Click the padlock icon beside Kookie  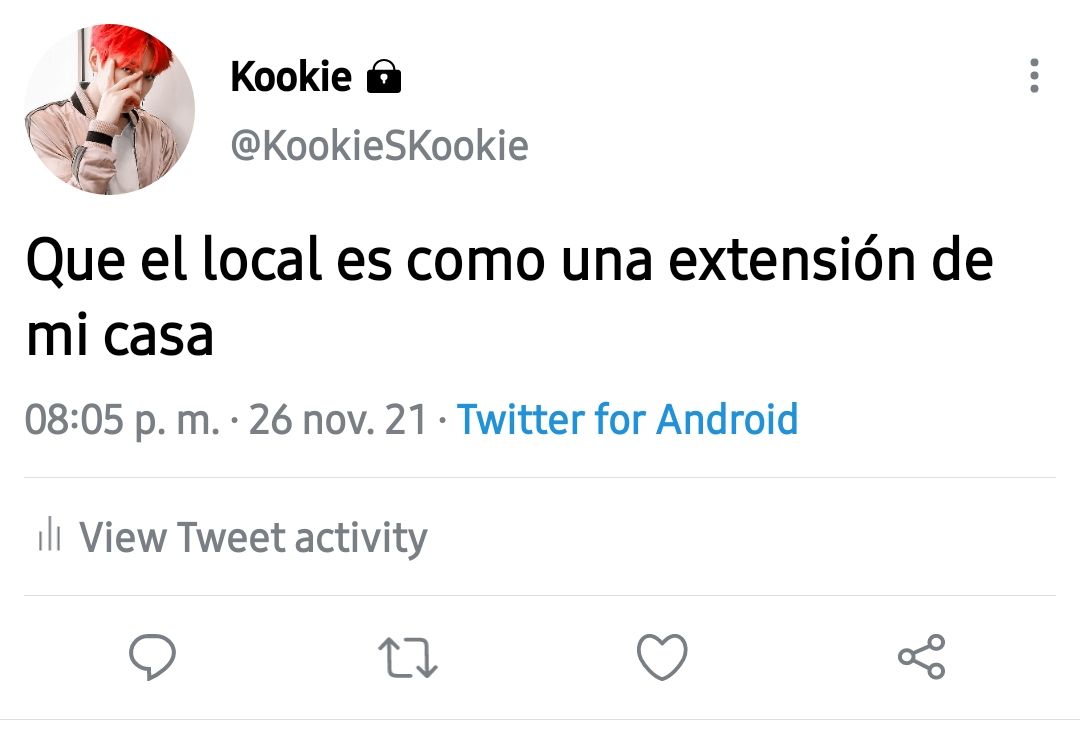click(x=384, y=76)
